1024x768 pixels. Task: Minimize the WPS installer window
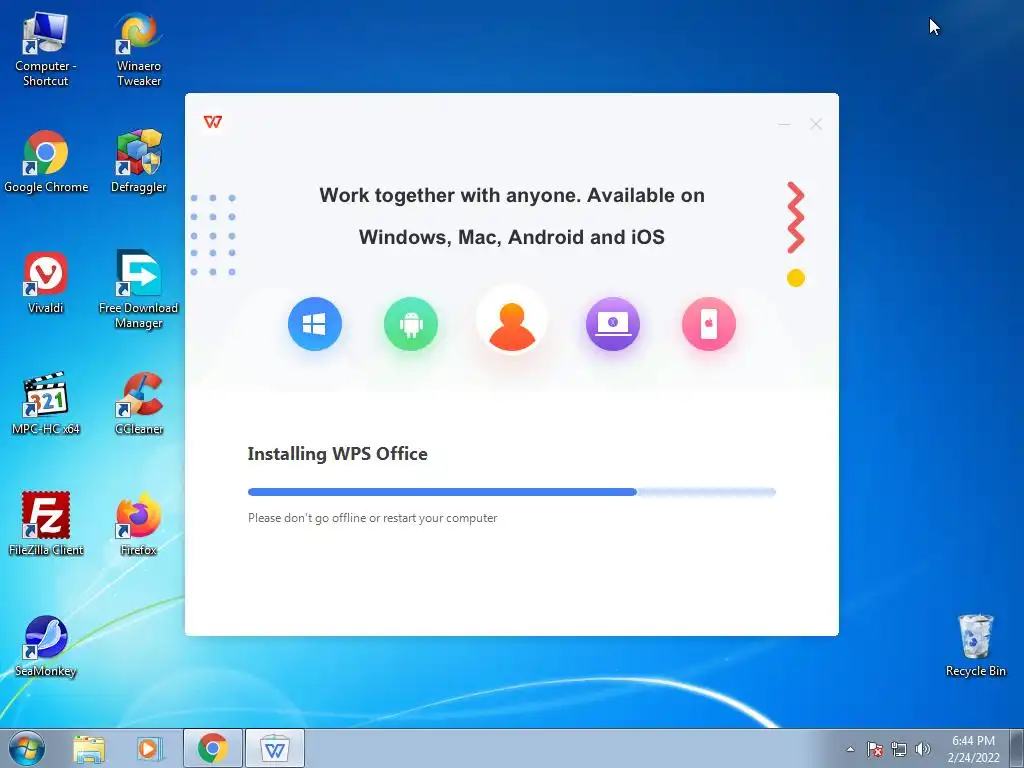click(x=784, y=124)
